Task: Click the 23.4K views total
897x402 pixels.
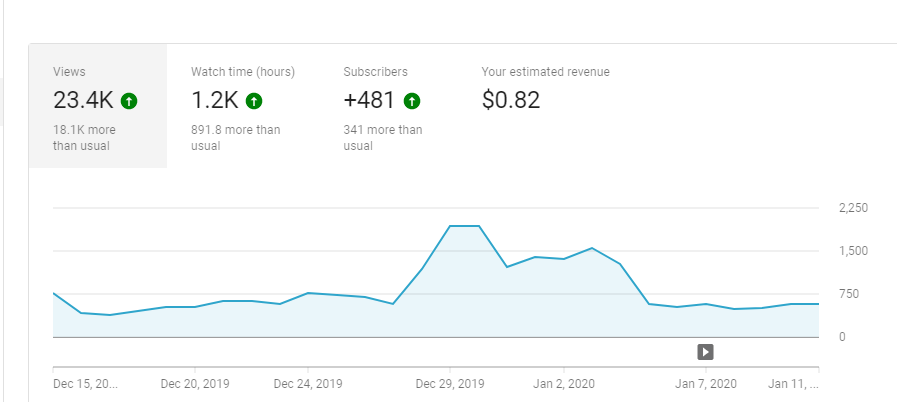Action: (x=84, y=101)
